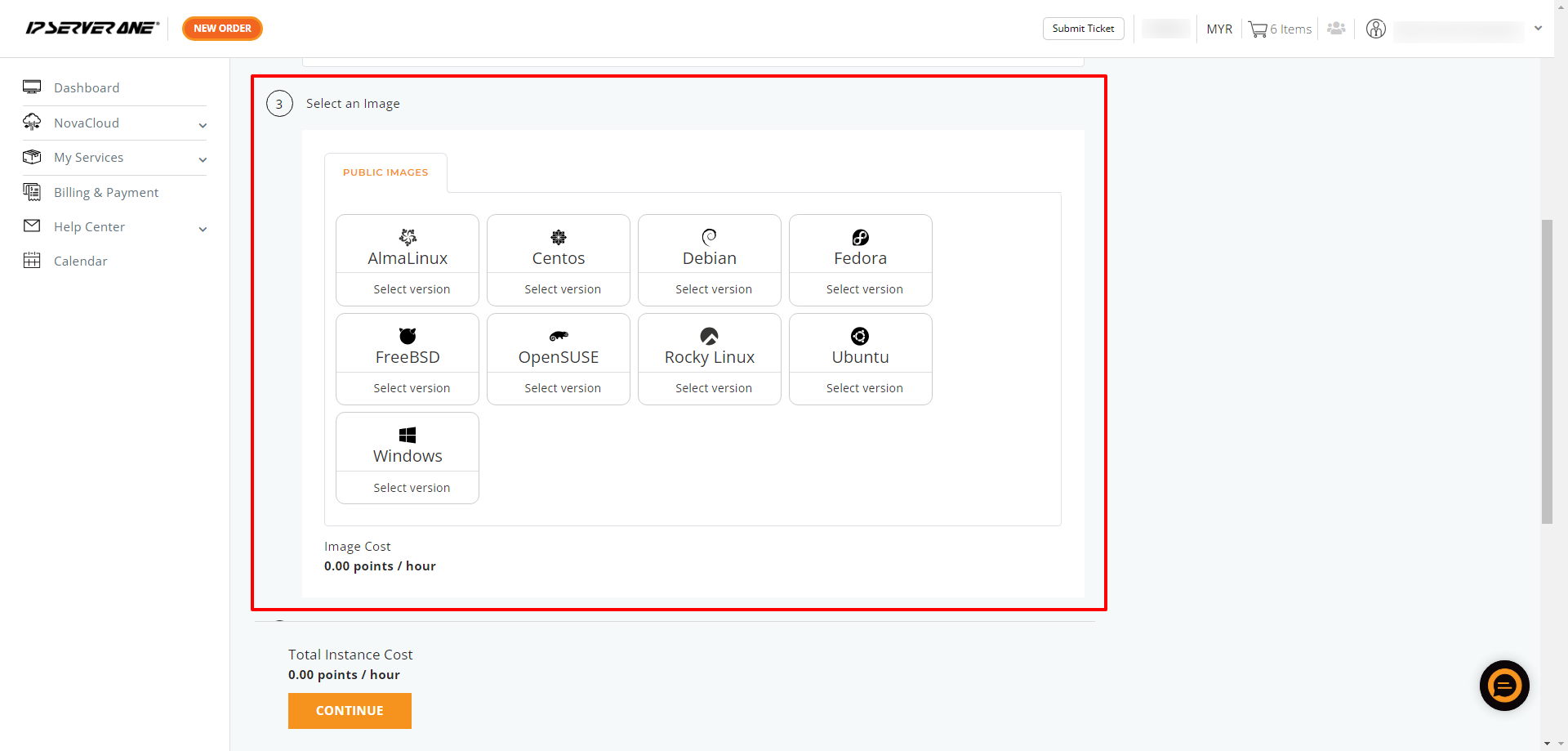Click the Debian image name
The image size is (1568, 751).
pos(710,258)
